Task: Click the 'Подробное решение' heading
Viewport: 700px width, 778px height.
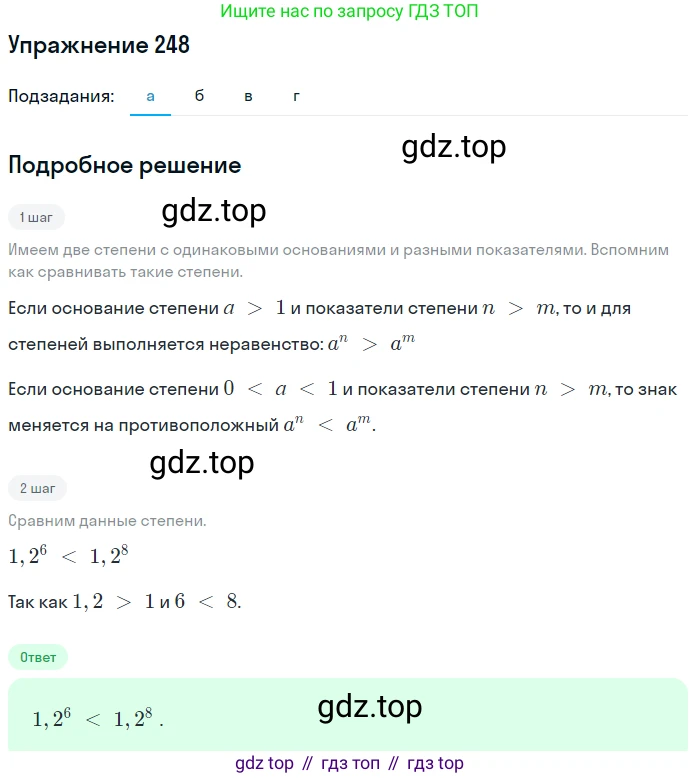Action: tap(125, 165)
